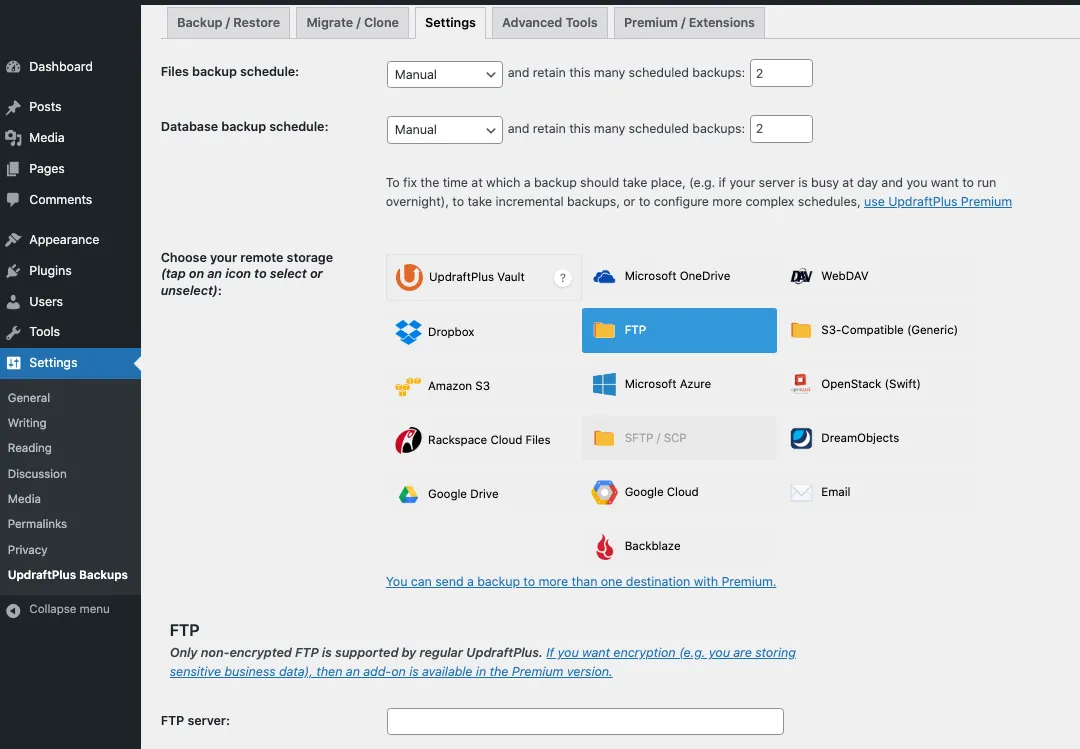Click the Collapse menu arrow icon

[13, 611]
